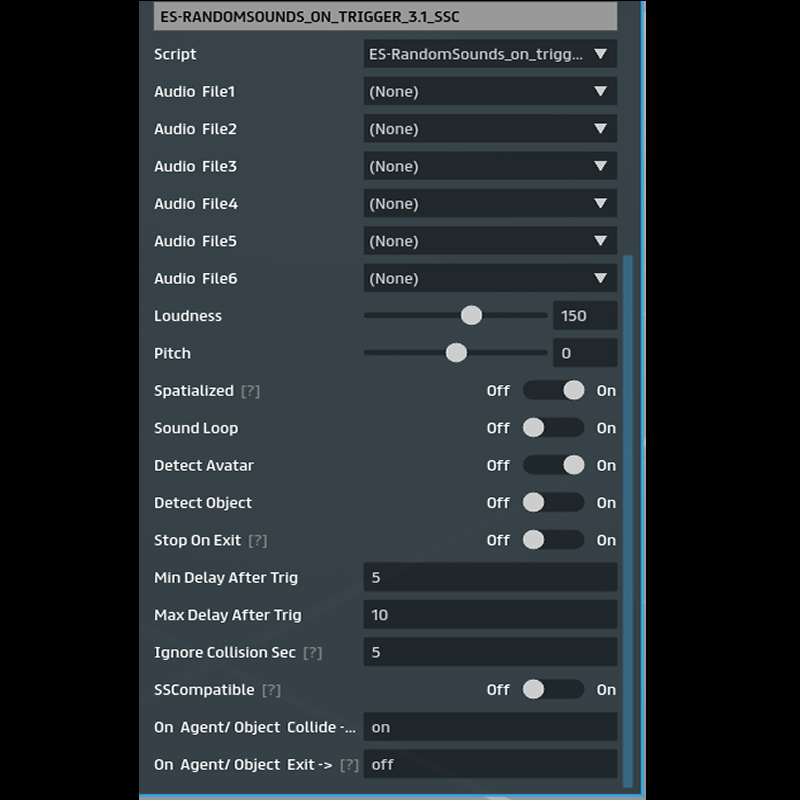Click the Pitch slider handle
The height and width of the screenshot is (800, 800).
(456, 353)
